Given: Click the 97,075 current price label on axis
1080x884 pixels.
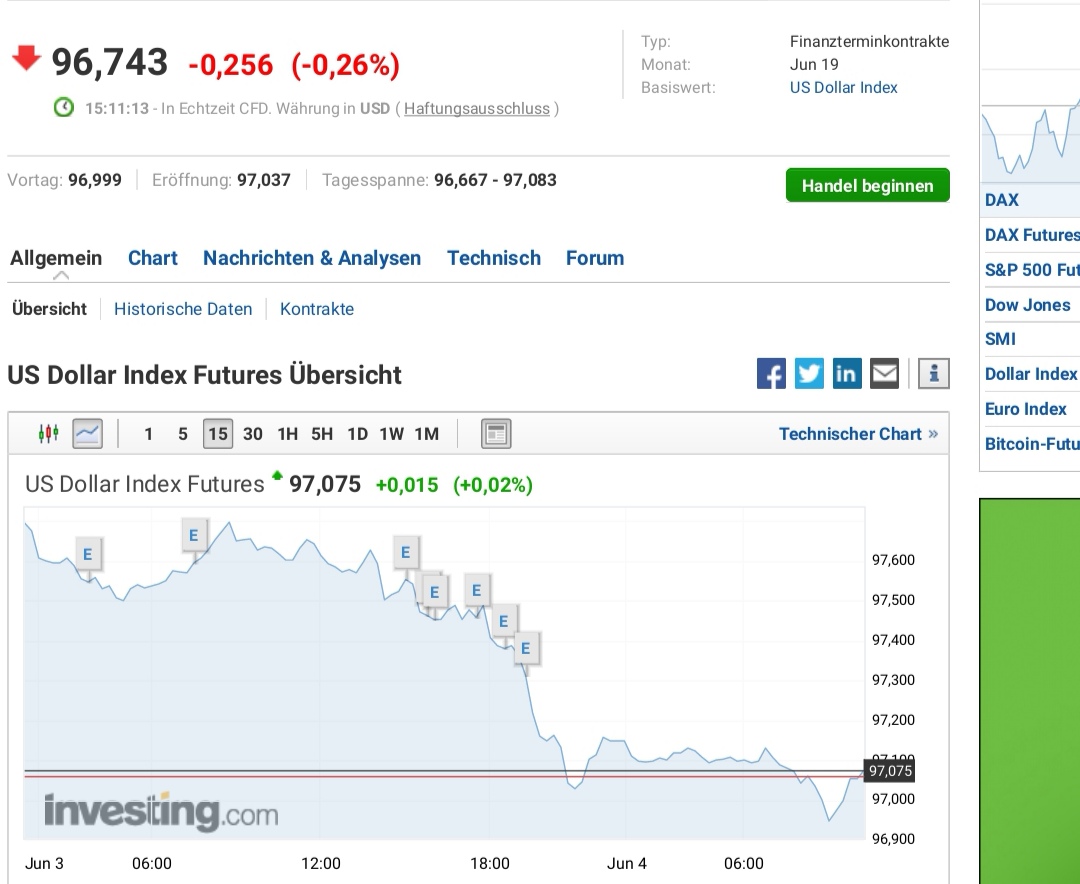Looking at the screenshot, I should 889,770.
